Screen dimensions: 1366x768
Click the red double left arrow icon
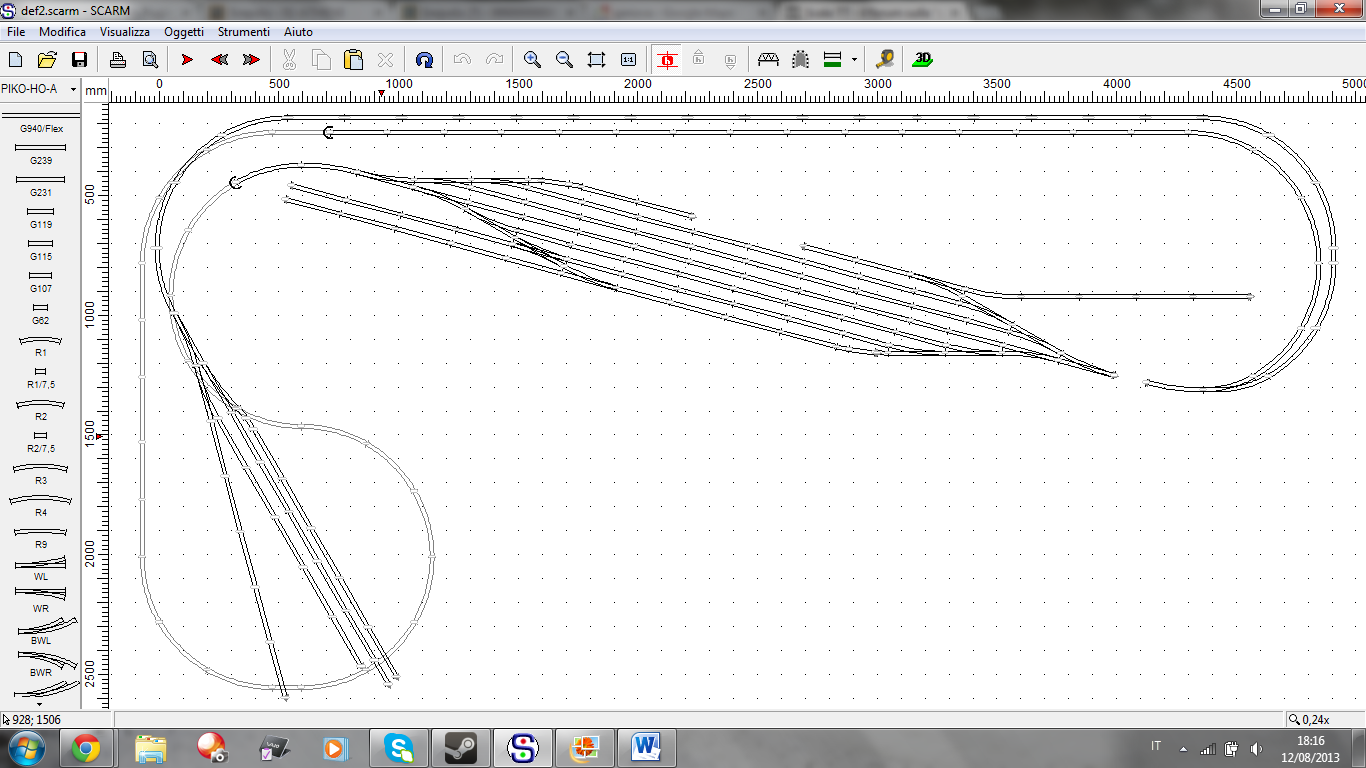219,60
